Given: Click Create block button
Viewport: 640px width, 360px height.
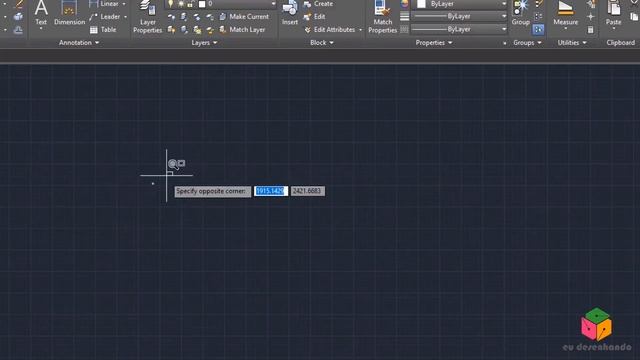Looking at the screenshot, I should pyautogui.click(x=318, y=4).
